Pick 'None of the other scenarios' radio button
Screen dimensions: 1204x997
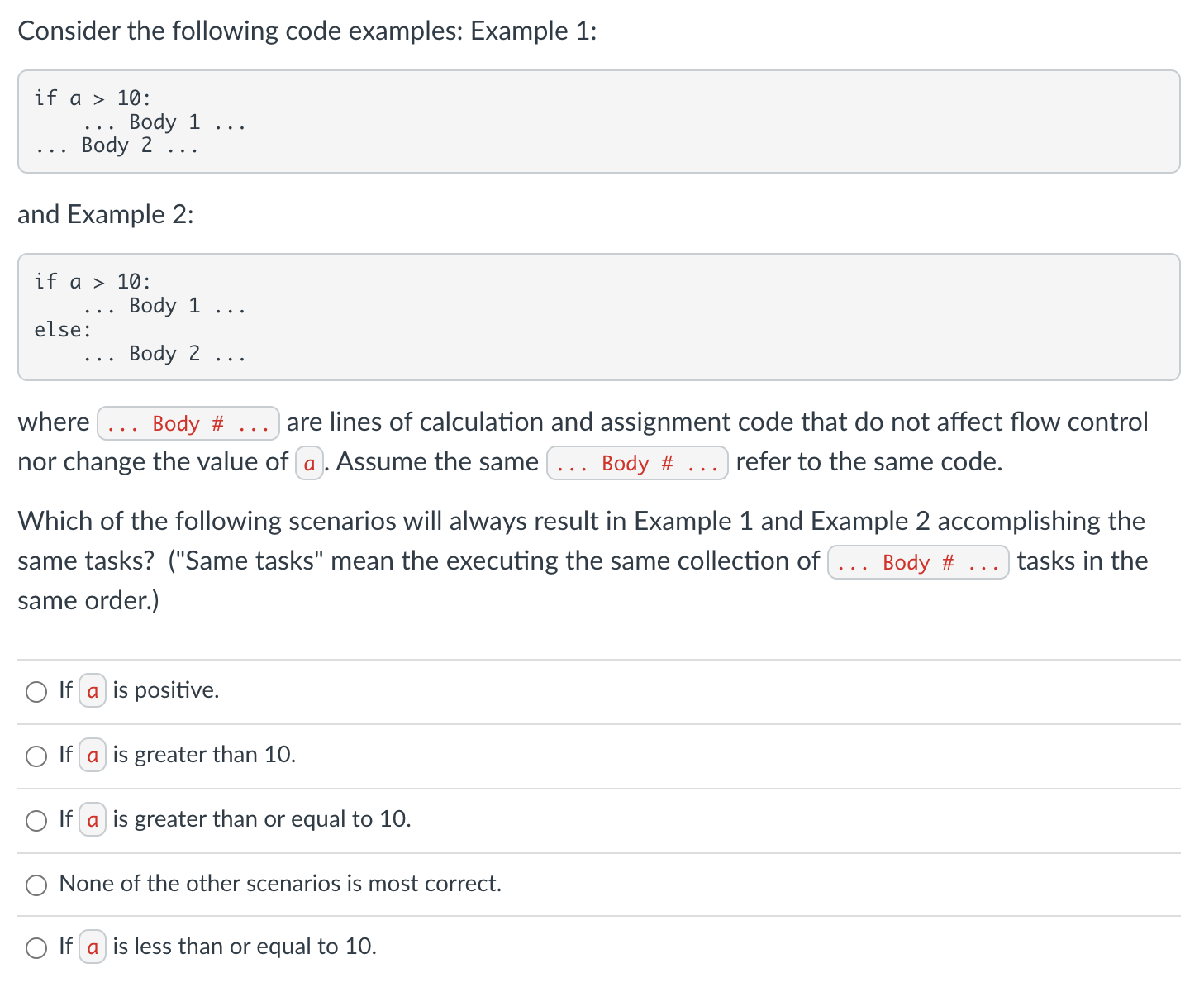[36, 885]
